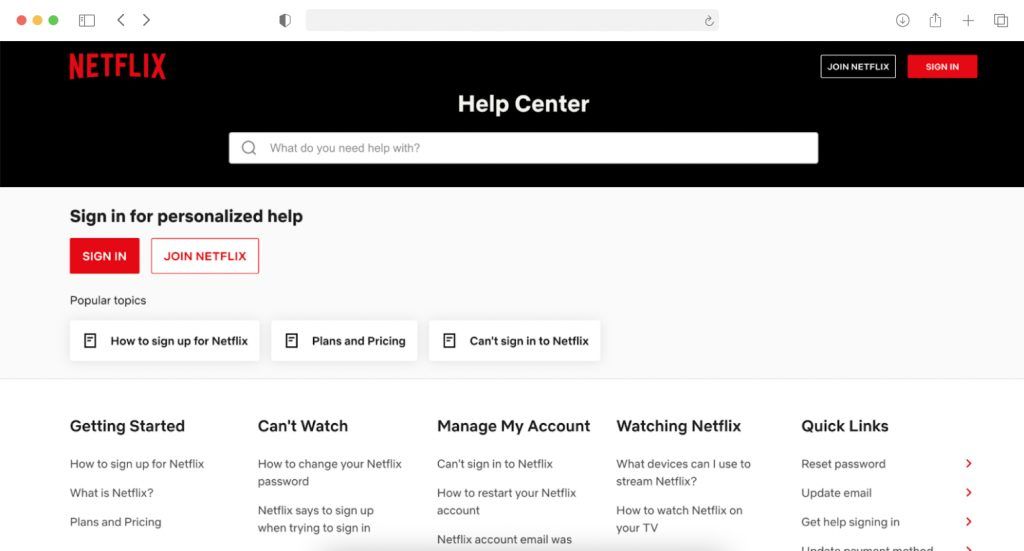
Task: Click the red SIGN IN button in the header
Action: (x=942, y=67)
